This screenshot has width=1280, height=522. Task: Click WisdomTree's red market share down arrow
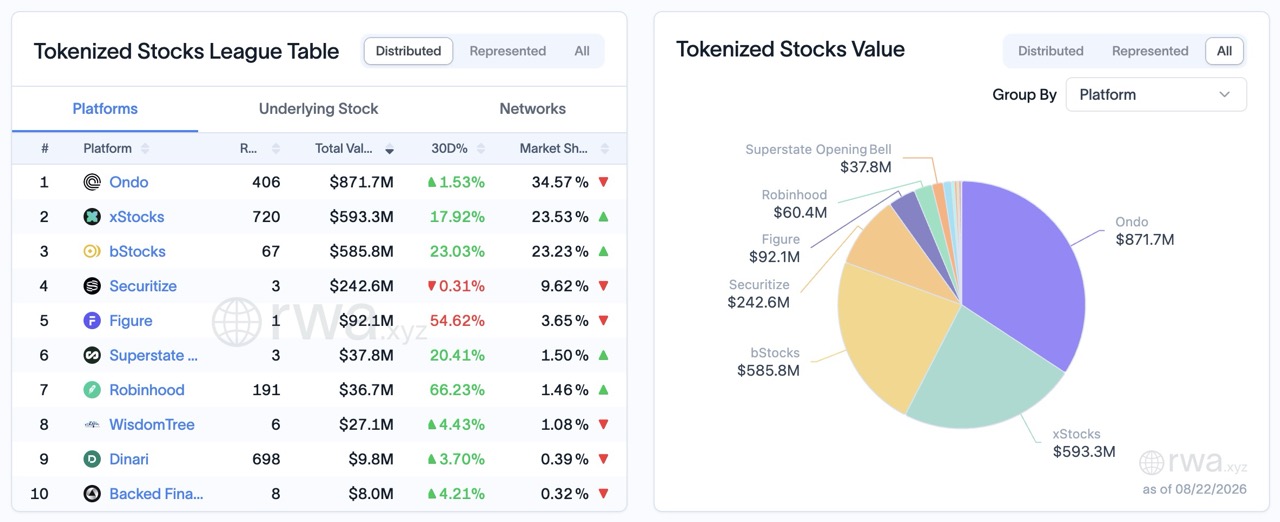tap(603, 425)
